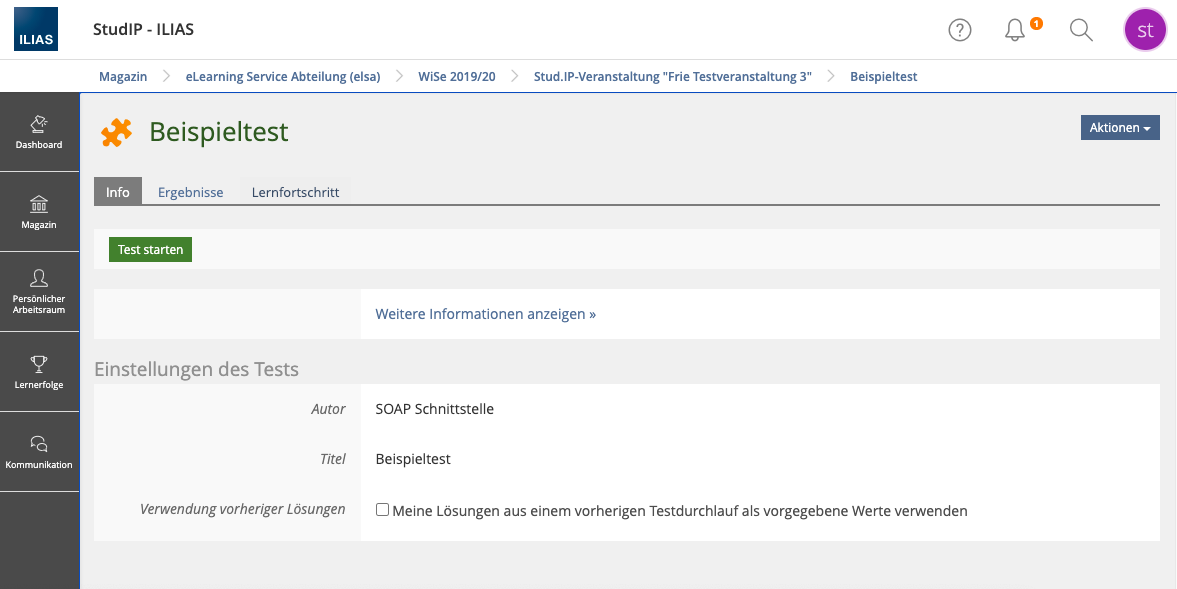This screenshot has height=589, width=1177.
Task: Show Weitere Informationen anzeigen link
Action: (x=486, y=314)
